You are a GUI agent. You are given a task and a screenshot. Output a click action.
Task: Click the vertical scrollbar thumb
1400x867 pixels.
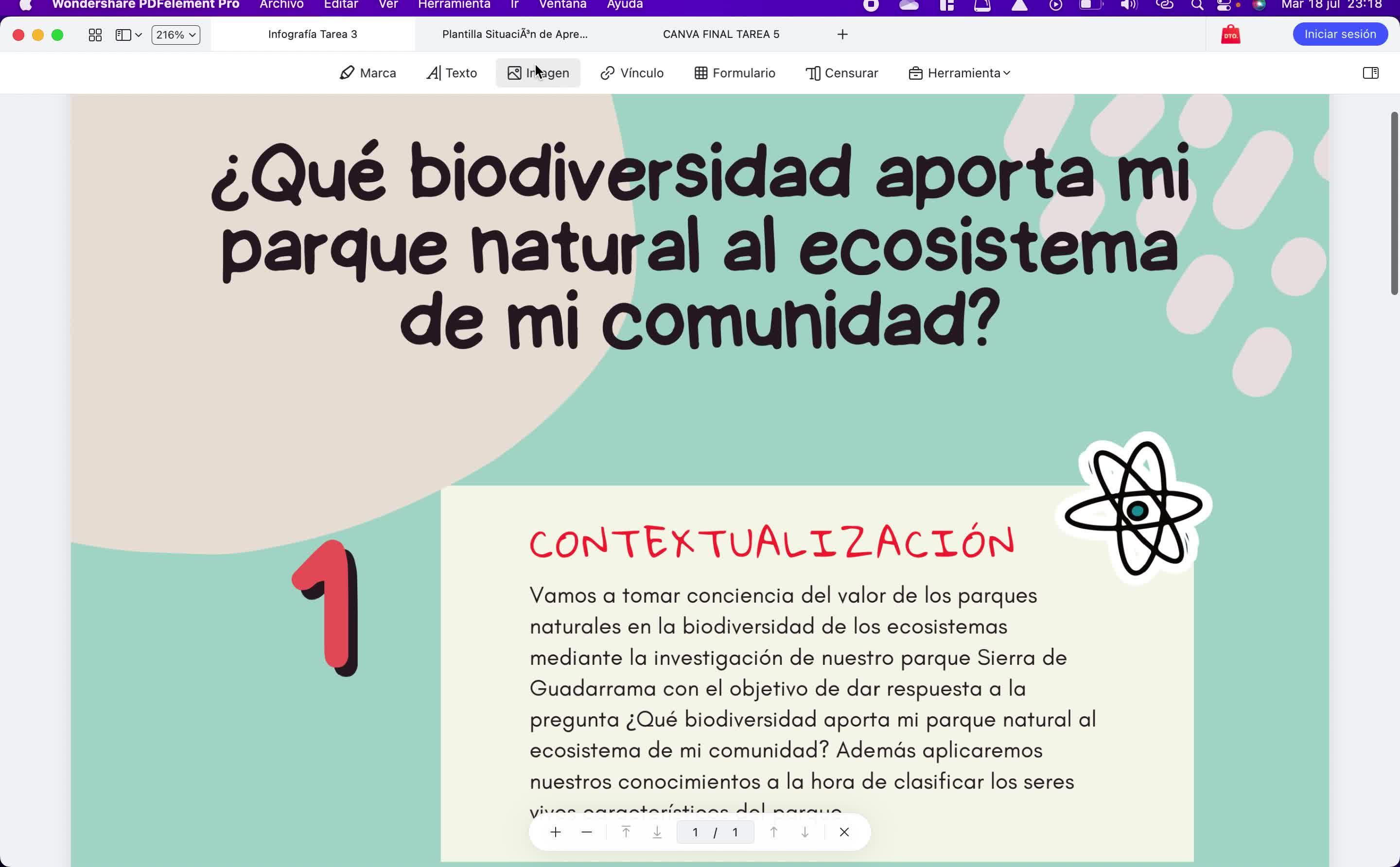pos(1394,203)
